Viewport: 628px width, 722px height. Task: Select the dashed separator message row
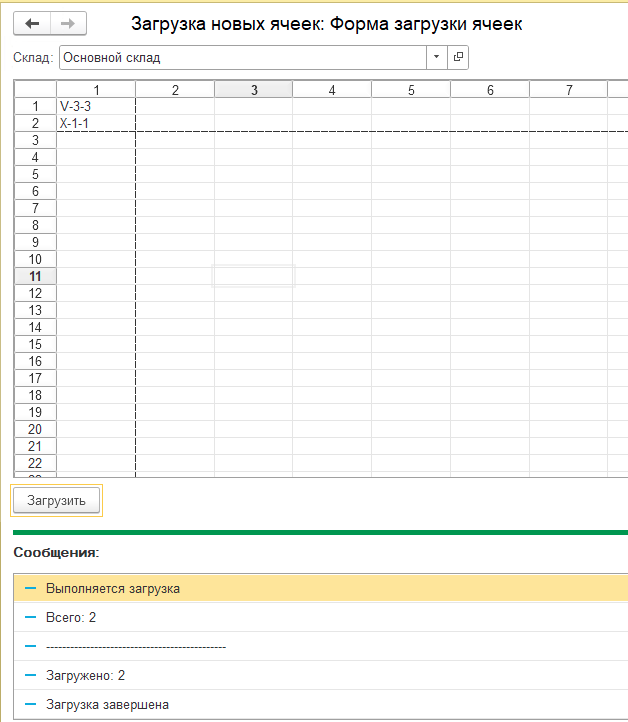tap(321, 646)
